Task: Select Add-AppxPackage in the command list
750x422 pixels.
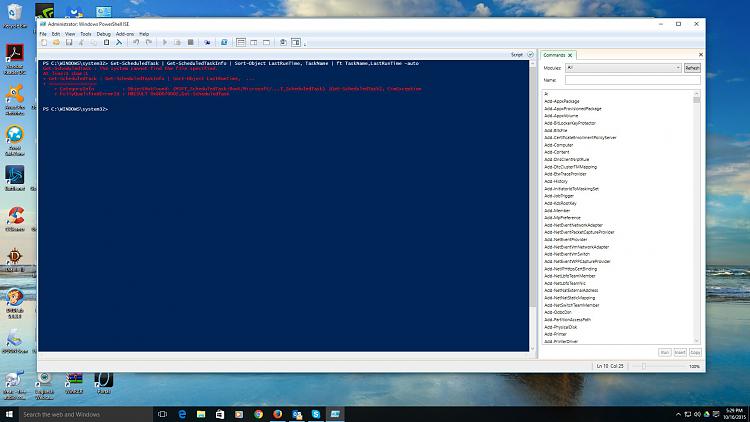Action: click(562, 101)
